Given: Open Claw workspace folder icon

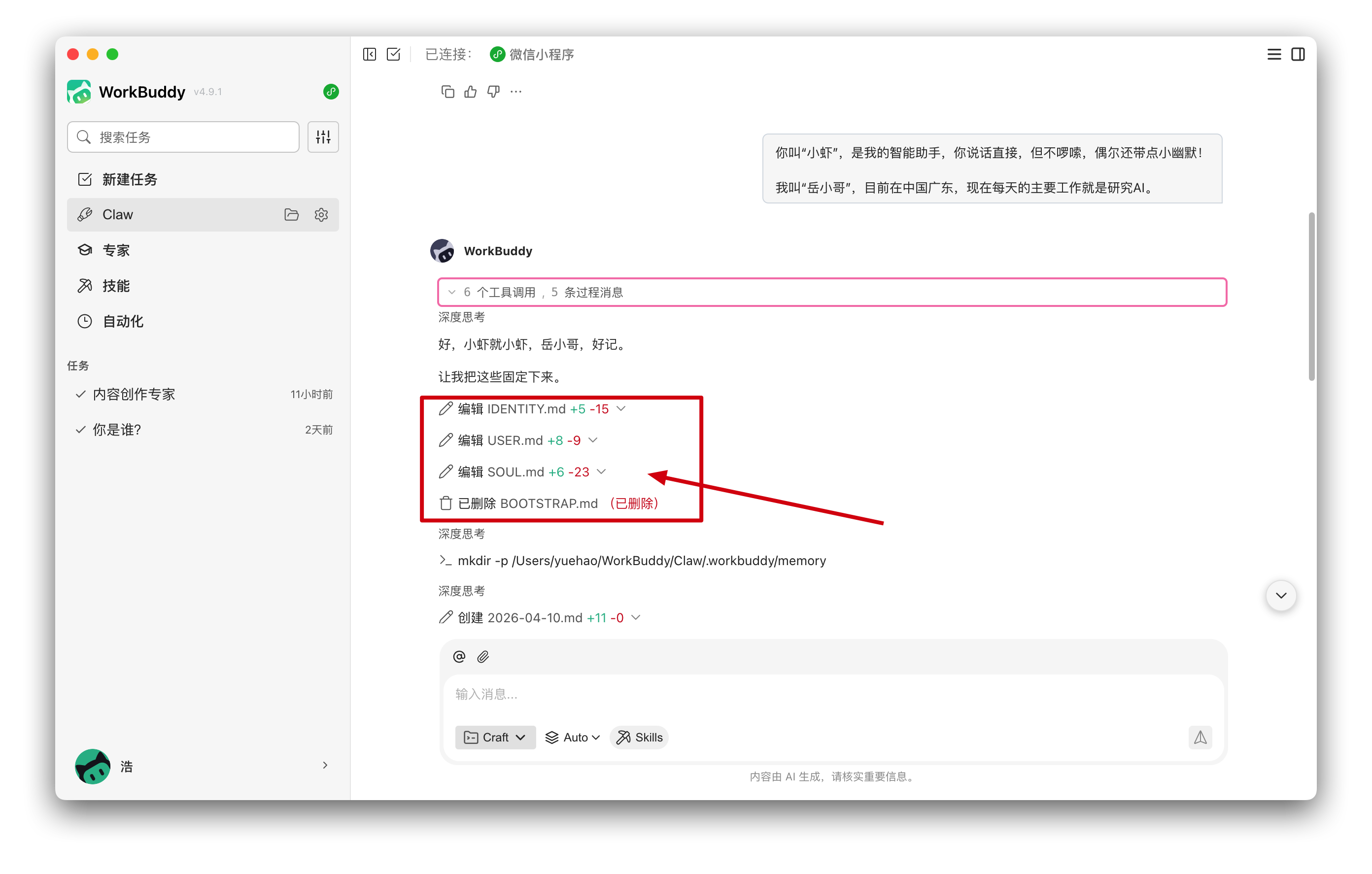Looking at the screenshot, I should click(x=292, y=215).
